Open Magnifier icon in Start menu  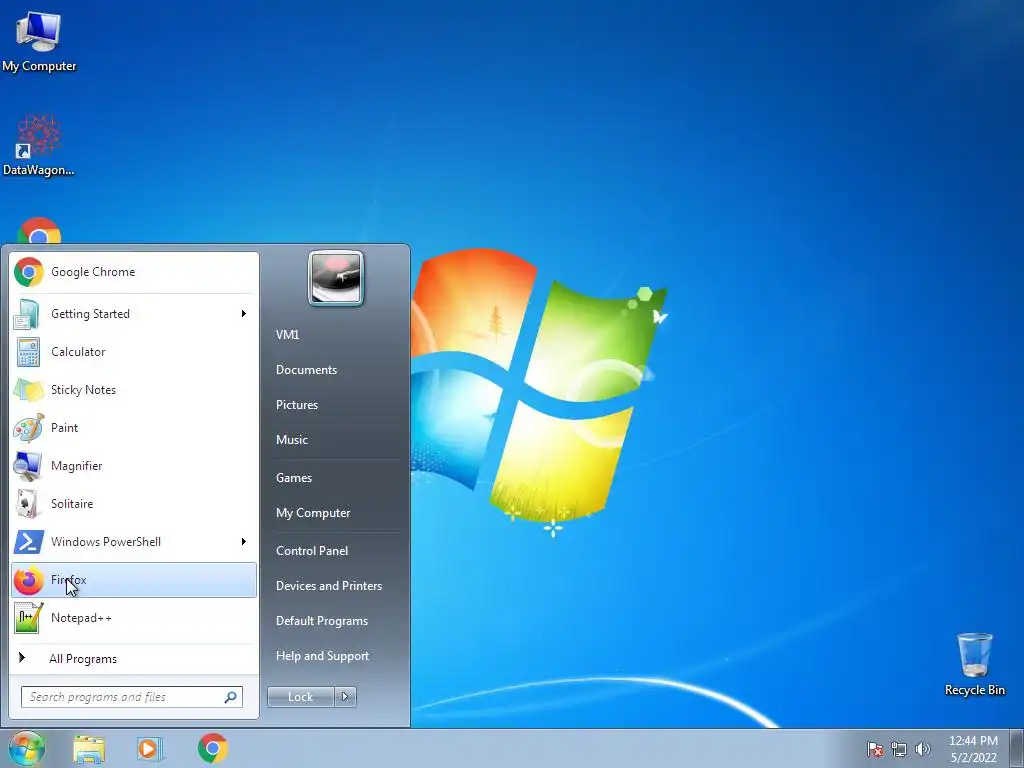(x=28, y=466)
